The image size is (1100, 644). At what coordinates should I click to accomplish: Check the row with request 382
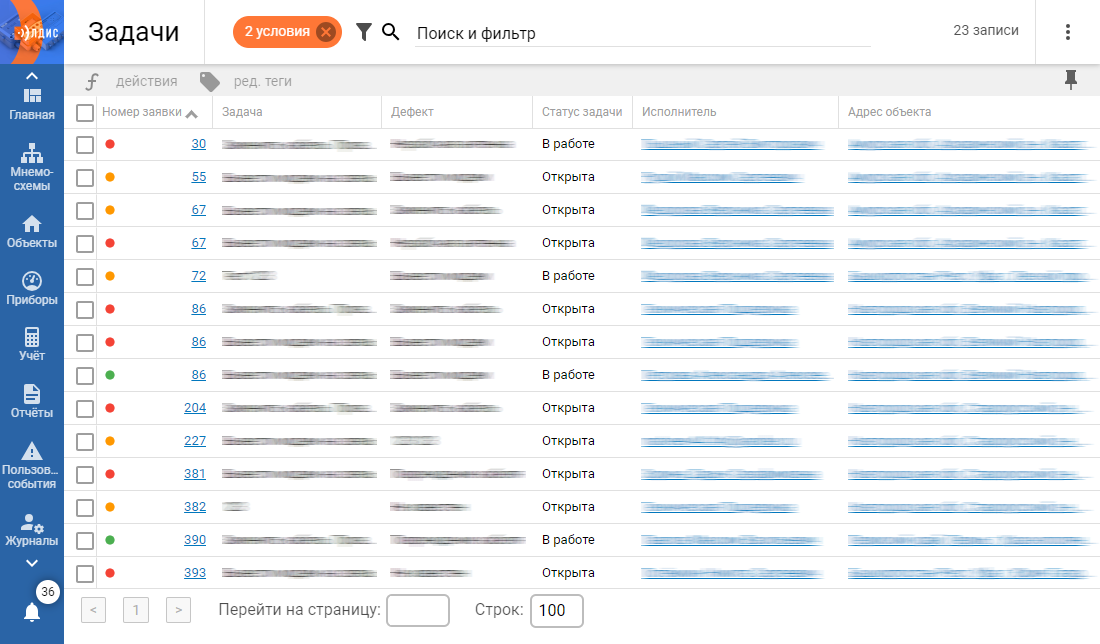click(x=85, y=507)
